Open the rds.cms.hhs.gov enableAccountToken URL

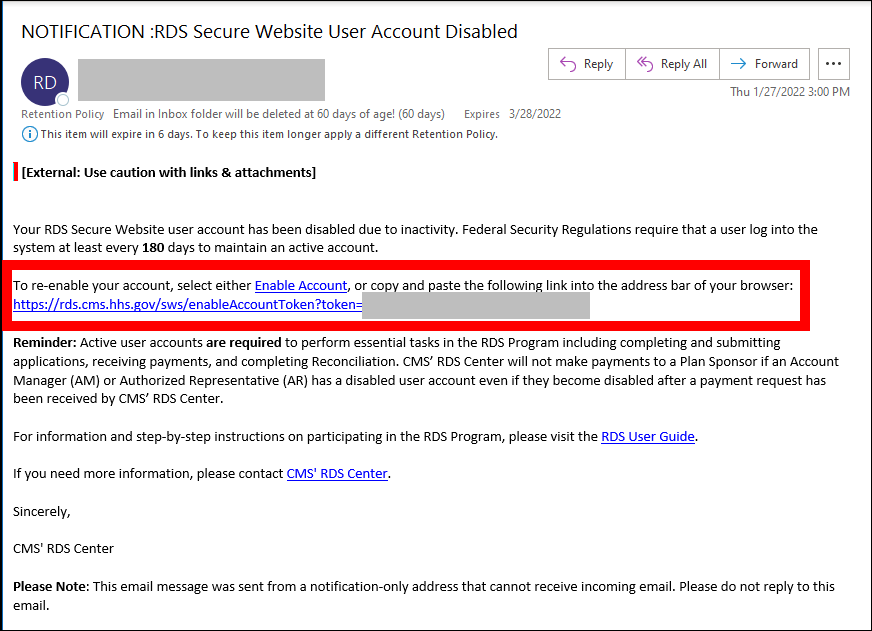[x=187, y=304]
